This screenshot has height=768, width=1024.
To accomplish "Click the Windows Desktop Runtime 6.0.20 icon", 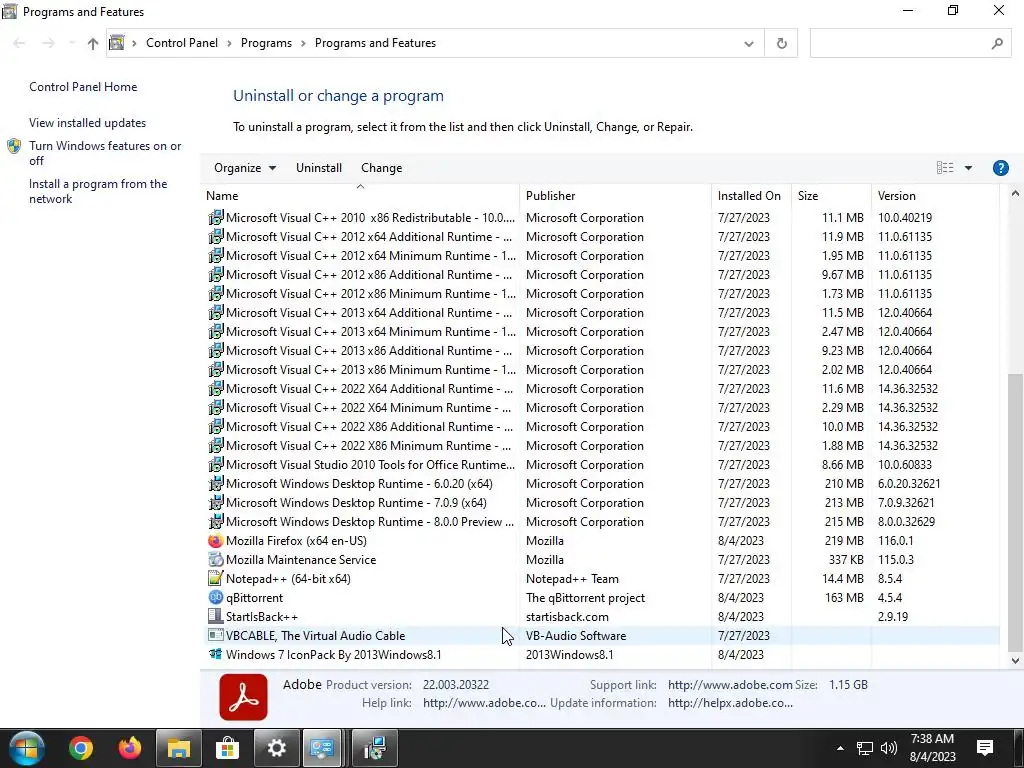I will click(216, 484).
